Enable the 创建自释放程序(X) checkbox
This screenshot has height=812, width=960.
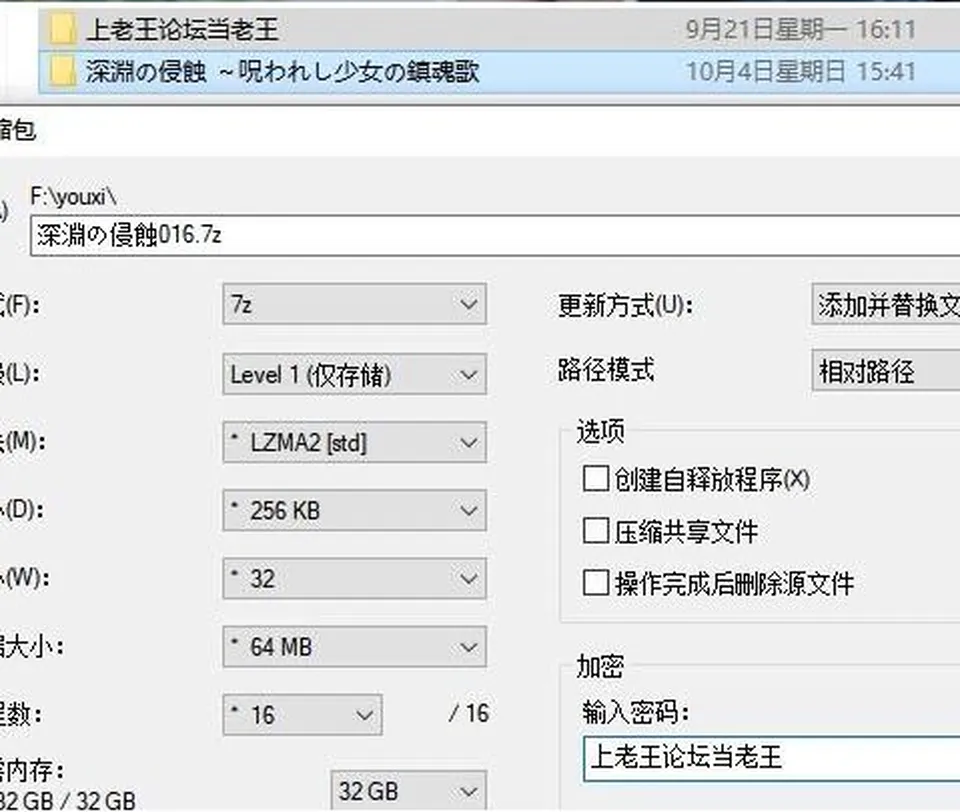596,479
